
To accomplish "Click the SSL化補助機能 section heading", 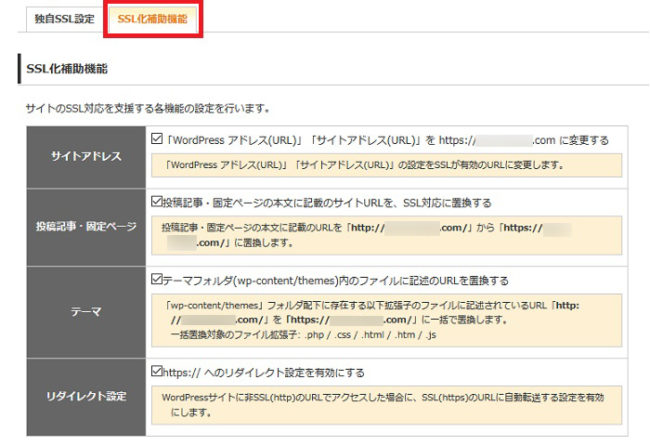I will (67, 69).
